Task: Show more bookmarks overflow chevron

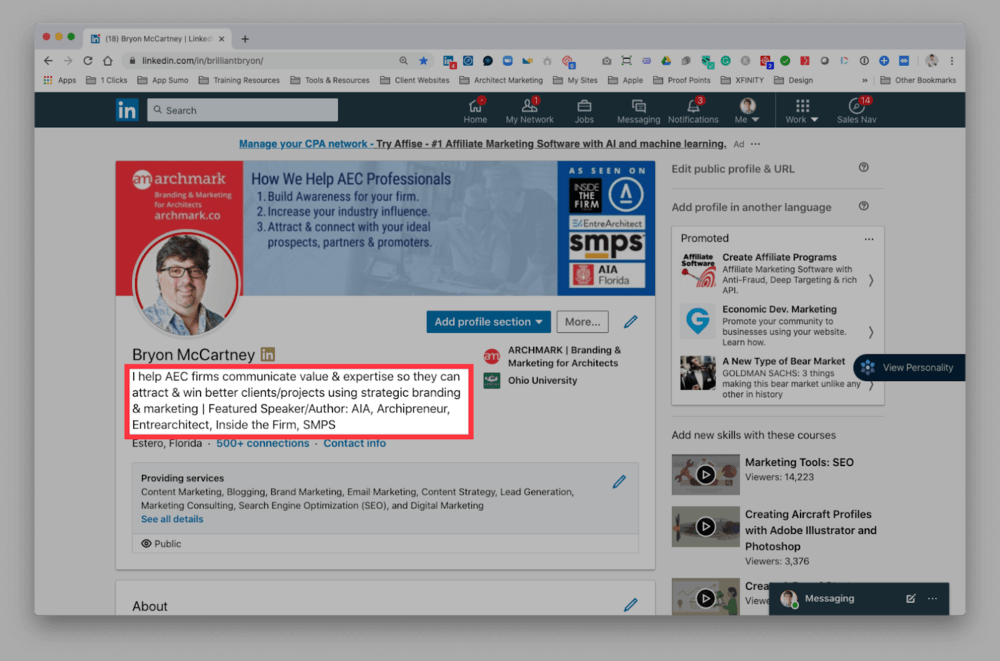Action: (865, 80)
